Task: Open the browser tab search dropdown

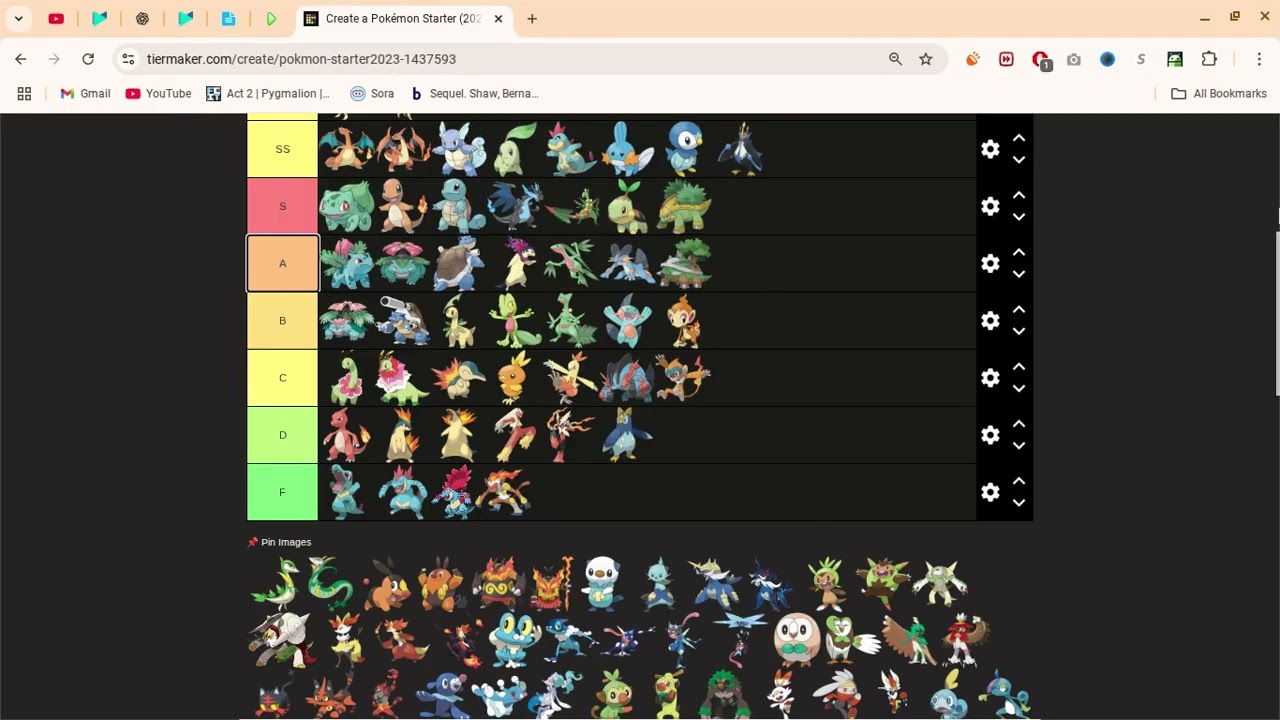Action: [18, 18]
